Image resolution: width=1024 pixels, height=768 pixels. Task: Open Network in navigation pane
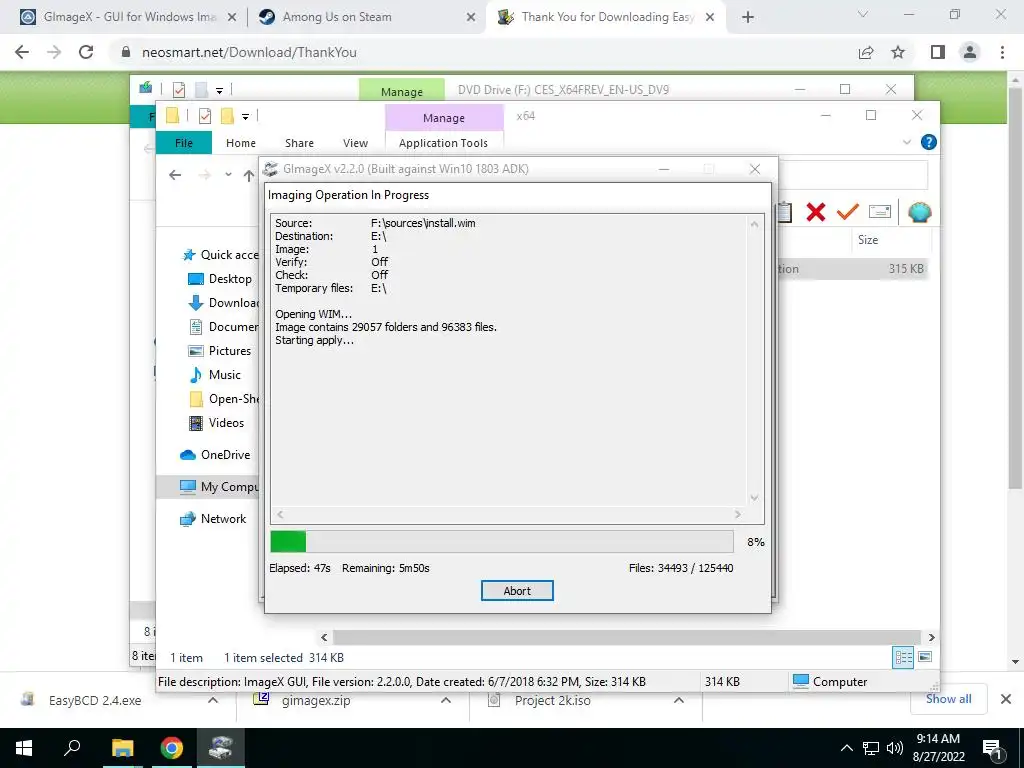[214, 519]
